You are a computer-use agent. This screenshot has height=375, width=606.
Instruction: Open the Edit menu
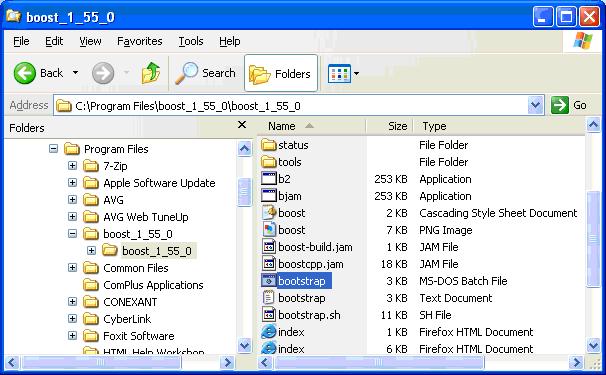(x=54, y=41)
